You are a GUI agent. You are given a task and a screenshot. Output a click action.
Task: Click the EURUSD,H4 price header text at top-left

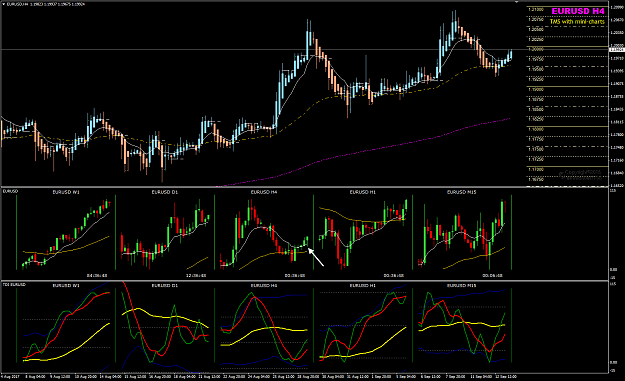tap(45, 4)
